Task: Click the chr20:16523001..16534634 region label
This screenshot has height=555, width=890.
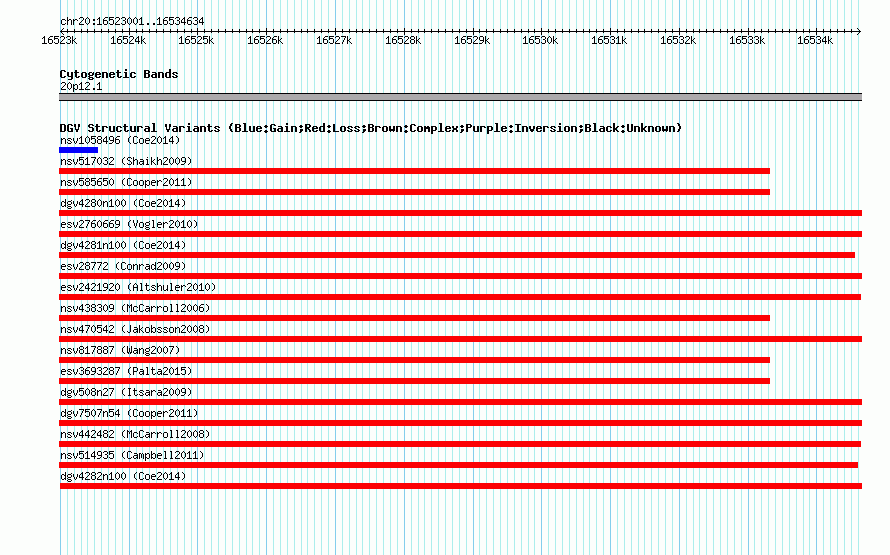Action: coord(132,22)
